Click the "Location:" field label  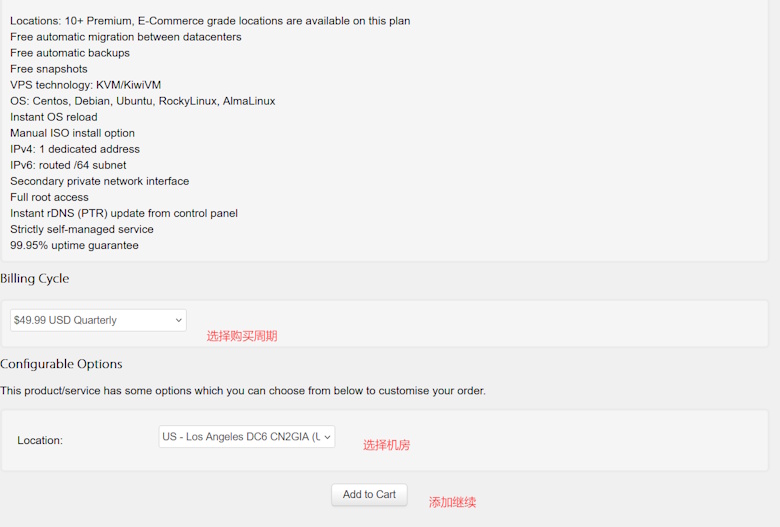pos(40,440)
